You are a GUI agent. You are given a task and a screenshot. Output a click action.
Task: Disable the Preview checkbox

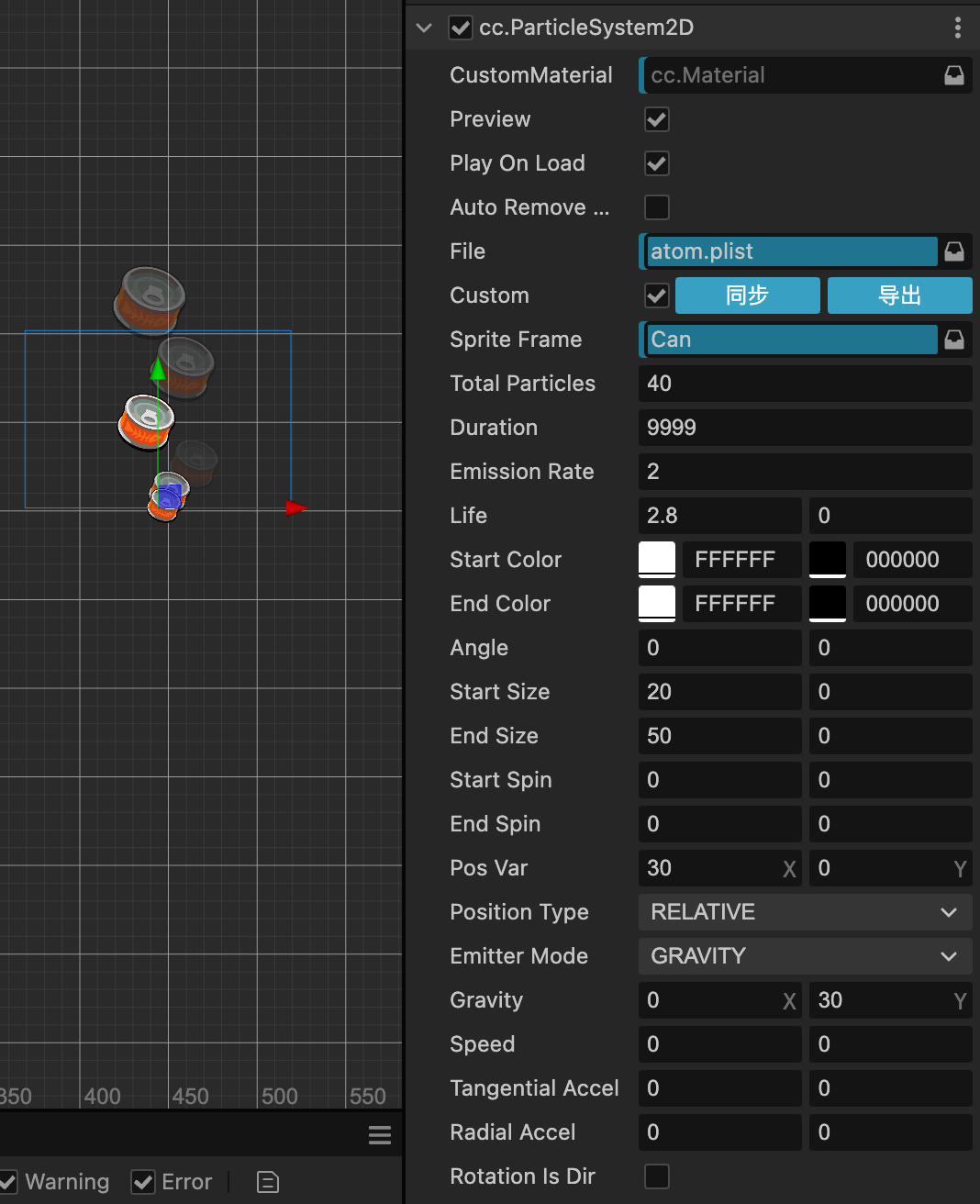point(657,119)
